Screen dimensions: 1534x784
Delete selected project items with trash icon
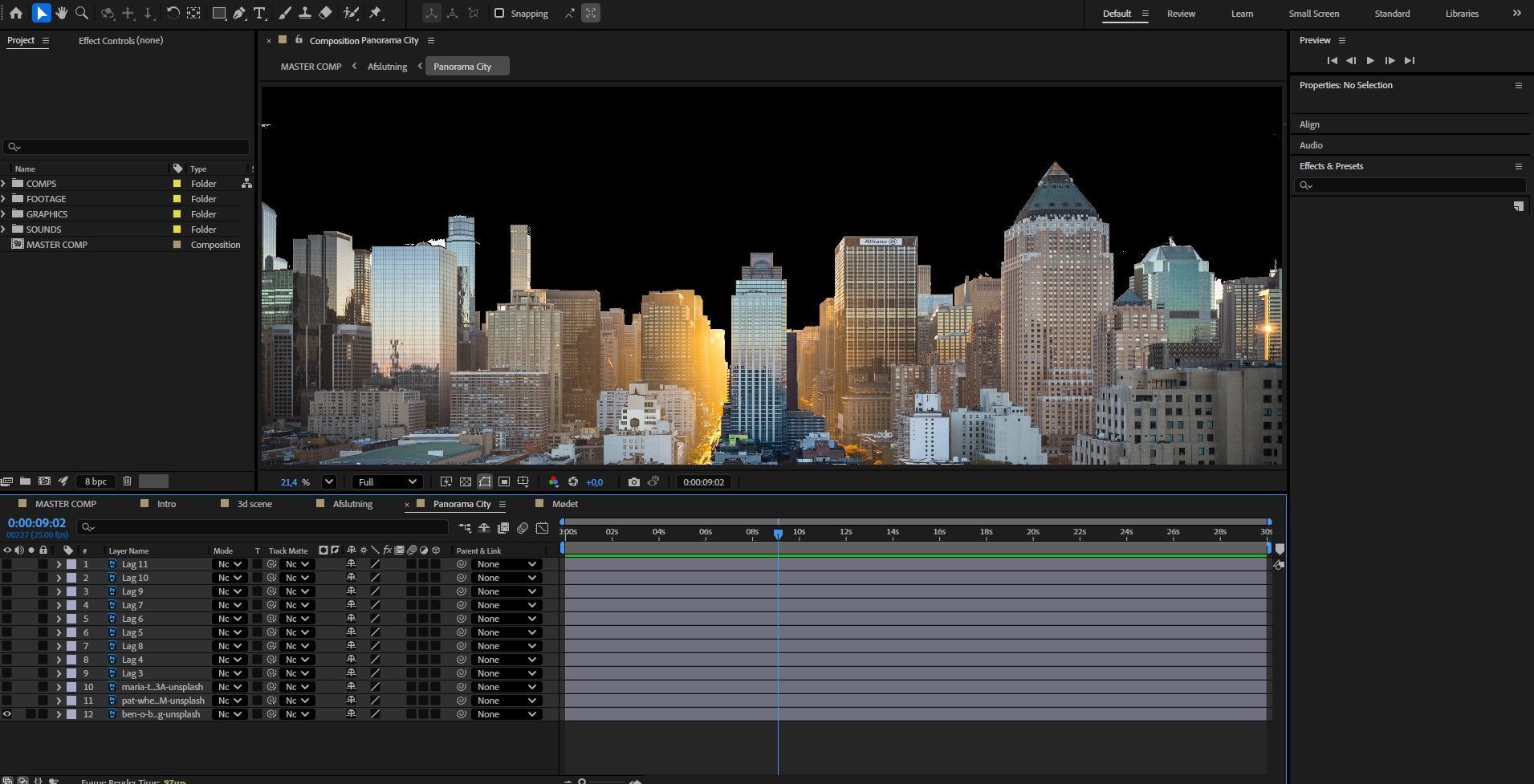127,481
